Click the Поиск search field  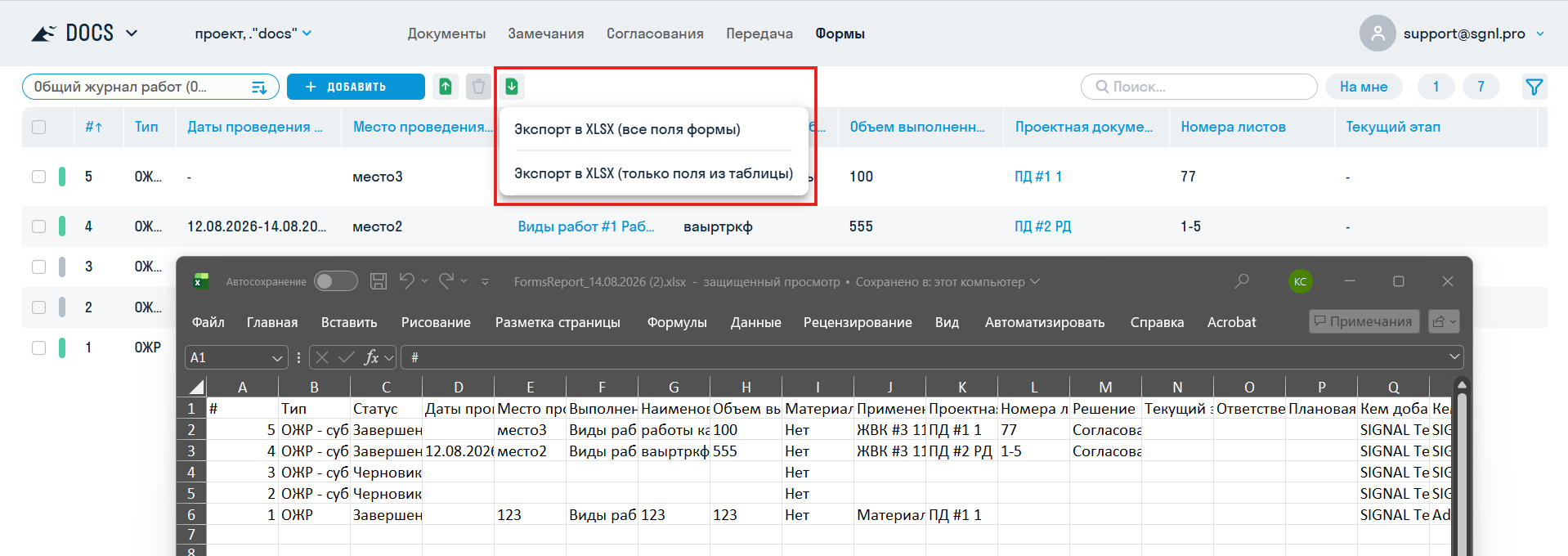click(x=1198, y=87)
